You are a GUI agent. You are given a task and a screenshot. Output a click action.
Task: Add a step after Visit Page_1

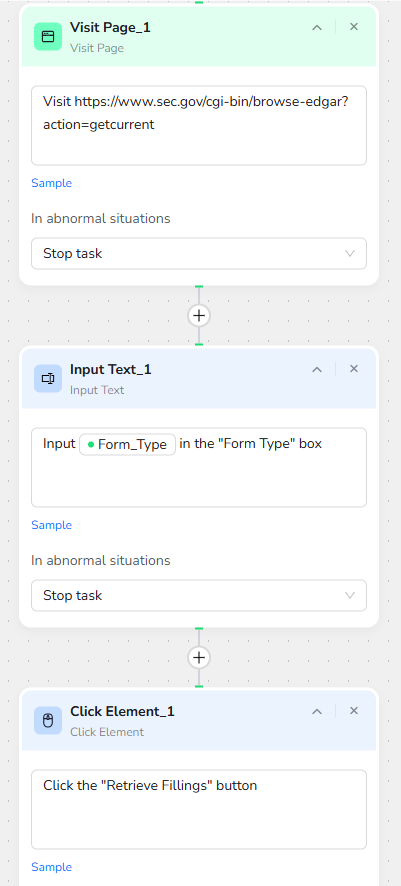coord(199,315)
